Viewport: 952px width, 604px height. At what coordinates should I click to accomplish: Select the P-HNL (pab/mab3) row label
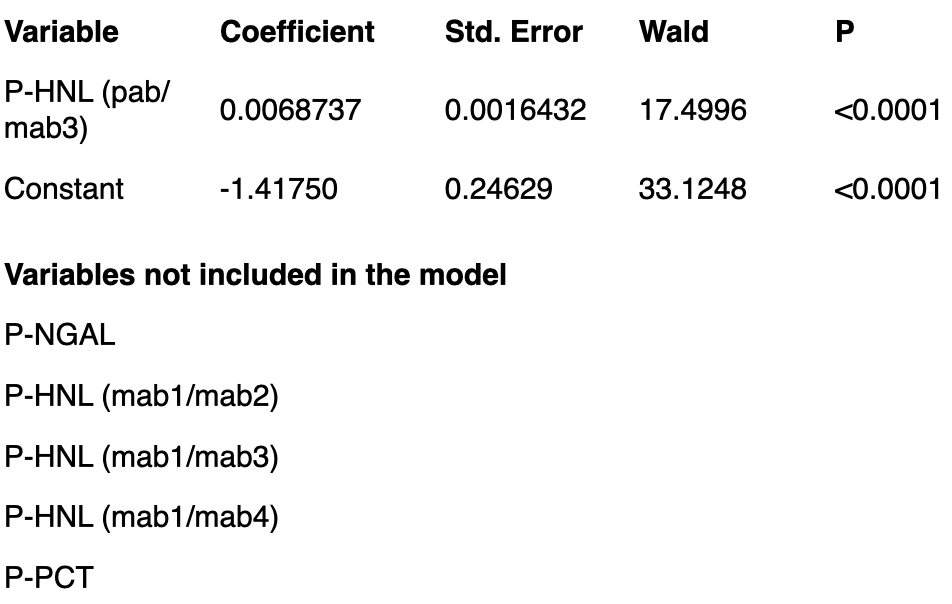click(x=87, y=110)
